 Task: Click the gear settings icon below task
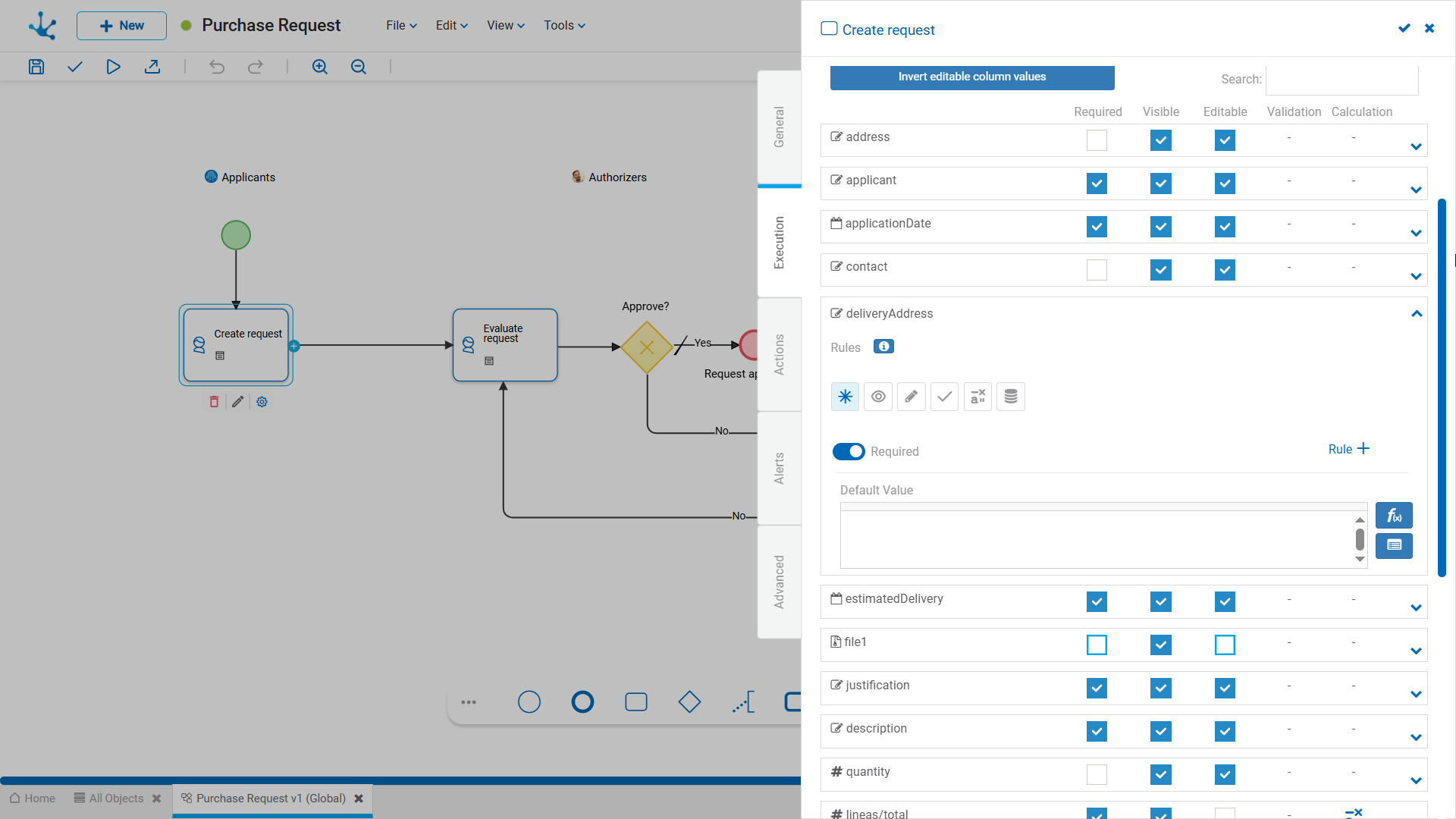click(x=262, y=402)
